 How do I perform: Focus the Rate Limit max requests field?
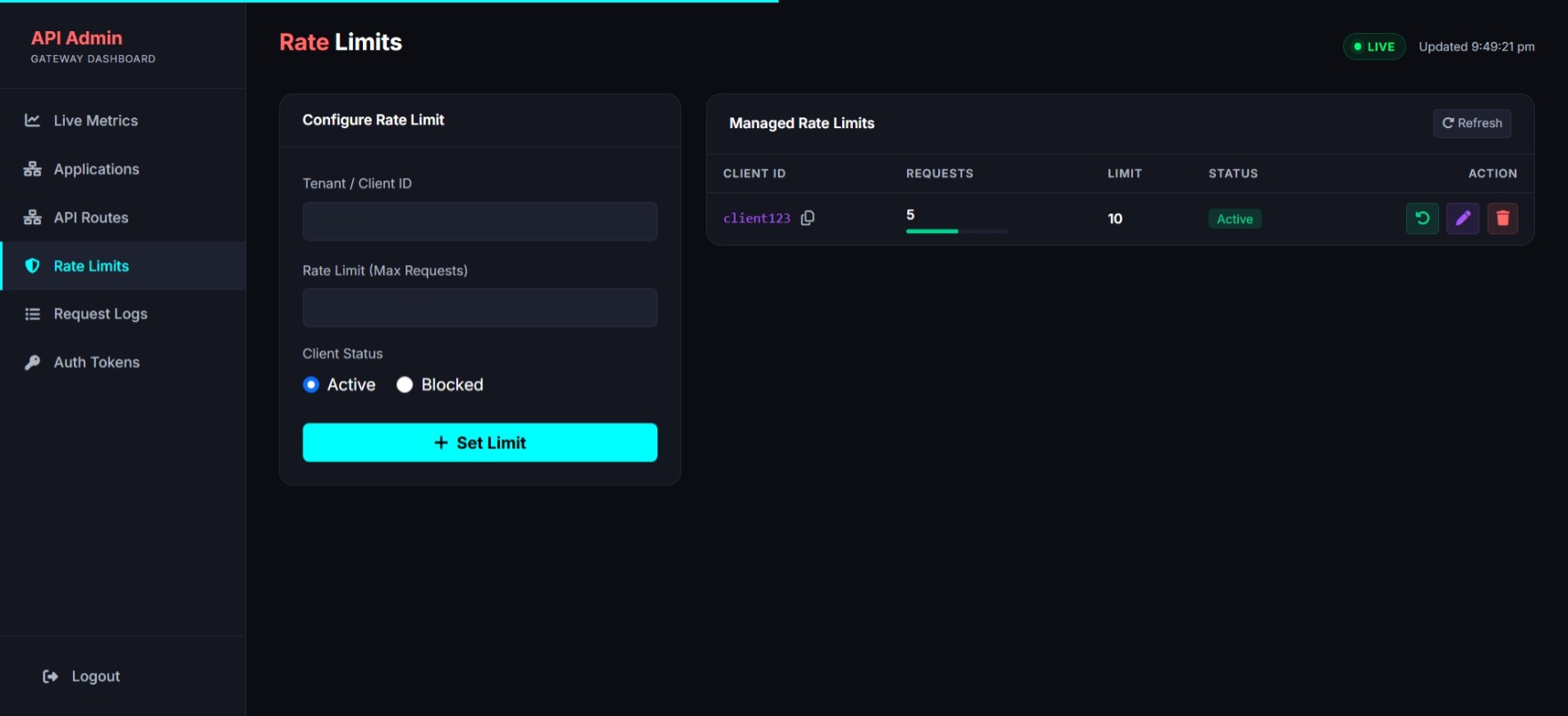pos(479,308)
